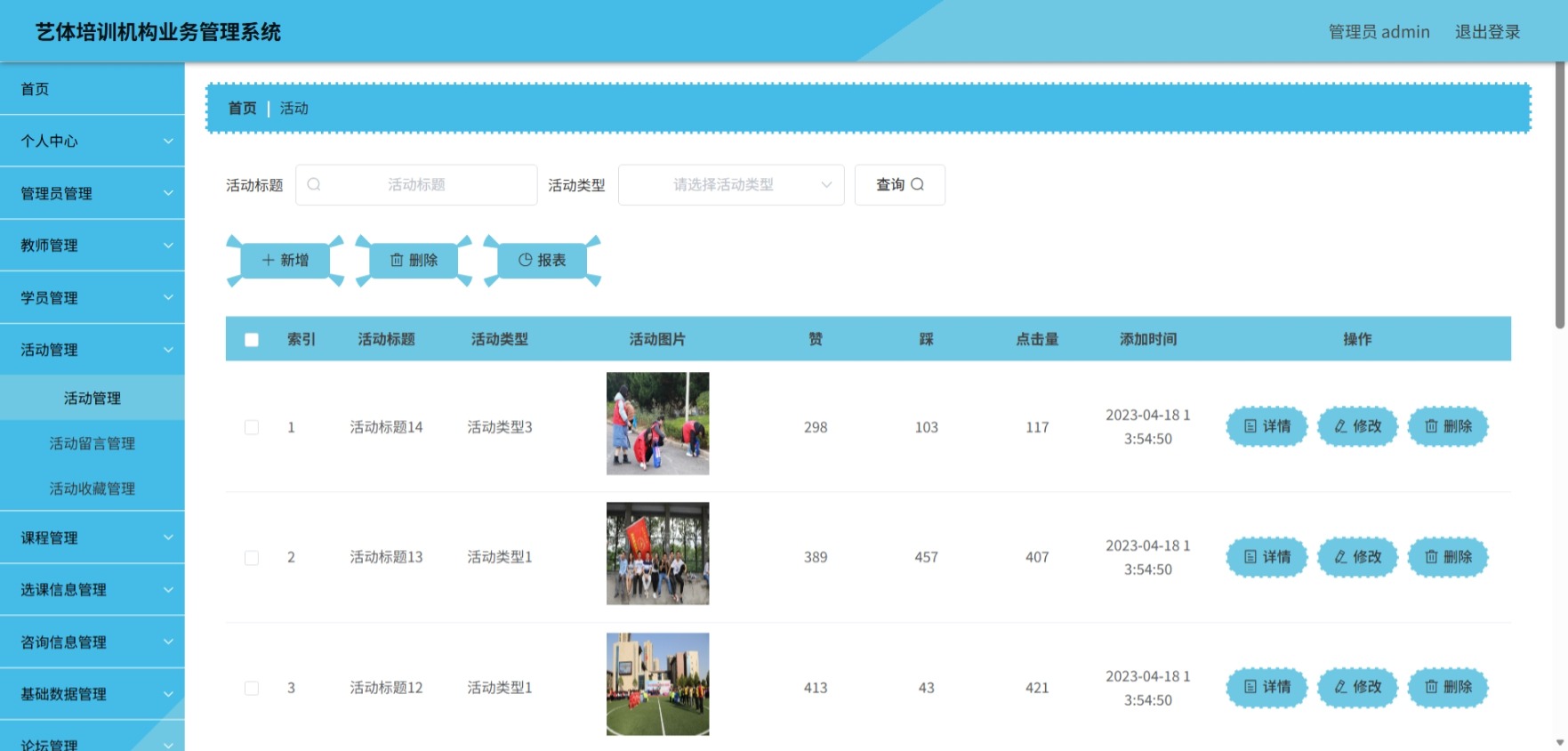1568x751 pixels.
Task: Go to 首页 in the sidebar
Action: (x=92, y=89)
